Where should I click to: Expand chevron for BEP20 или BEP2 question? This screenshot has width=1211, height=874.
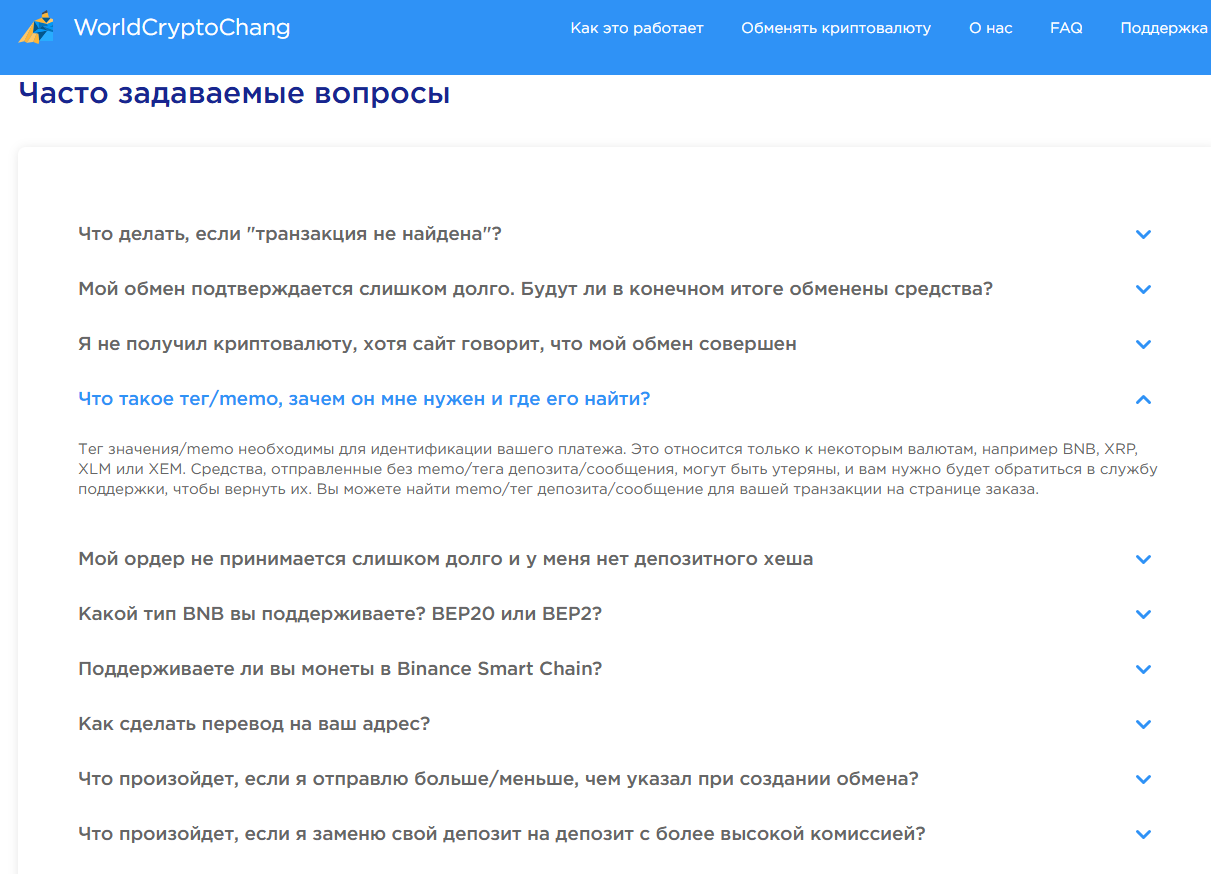(1144, 615)
